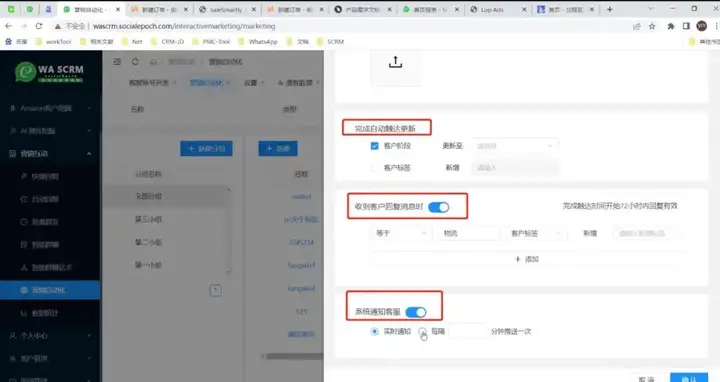720x382 pixels.
Task: Select the 第三小组 group row
Action: tap(168, 219)
